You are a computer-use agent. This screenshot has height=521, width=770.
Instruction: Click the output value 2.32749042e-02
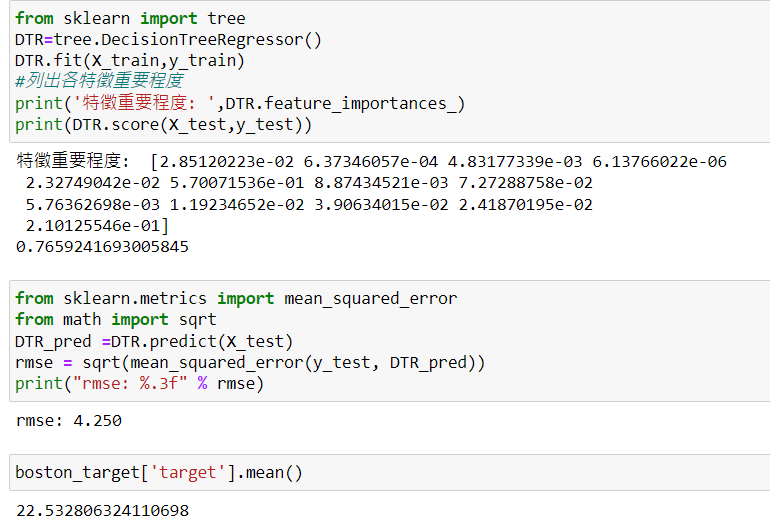pyautogui.click(x=93, y=183)
